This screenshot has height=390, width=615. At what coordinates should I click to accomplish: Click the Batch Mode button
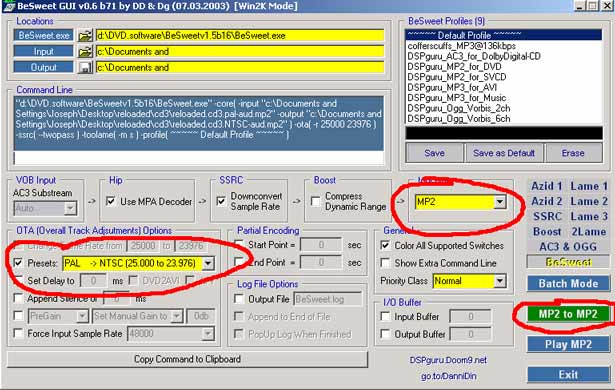click(568, 283)
